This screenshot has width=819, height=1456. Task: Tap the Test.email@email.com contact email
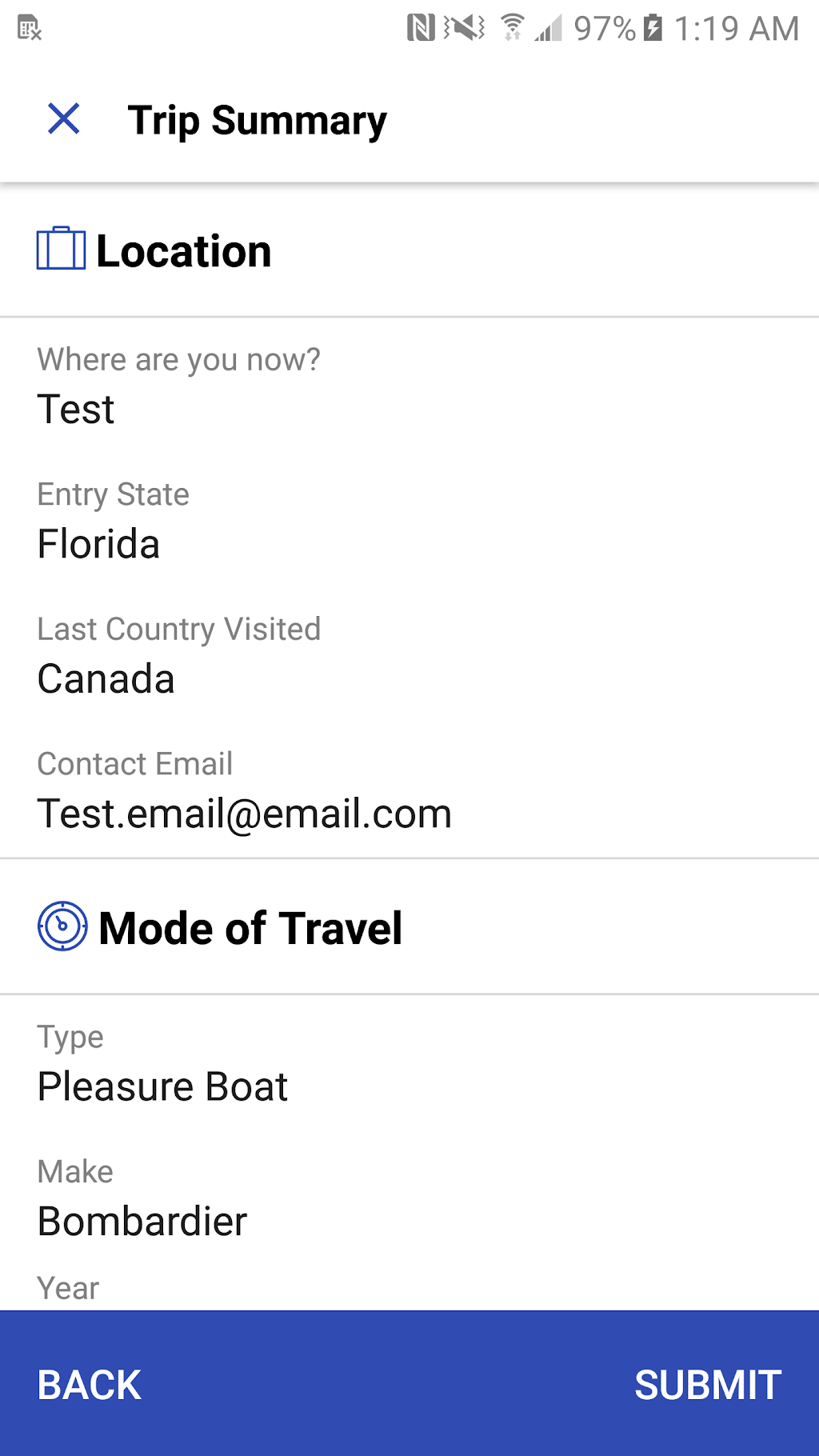(245, 814)
